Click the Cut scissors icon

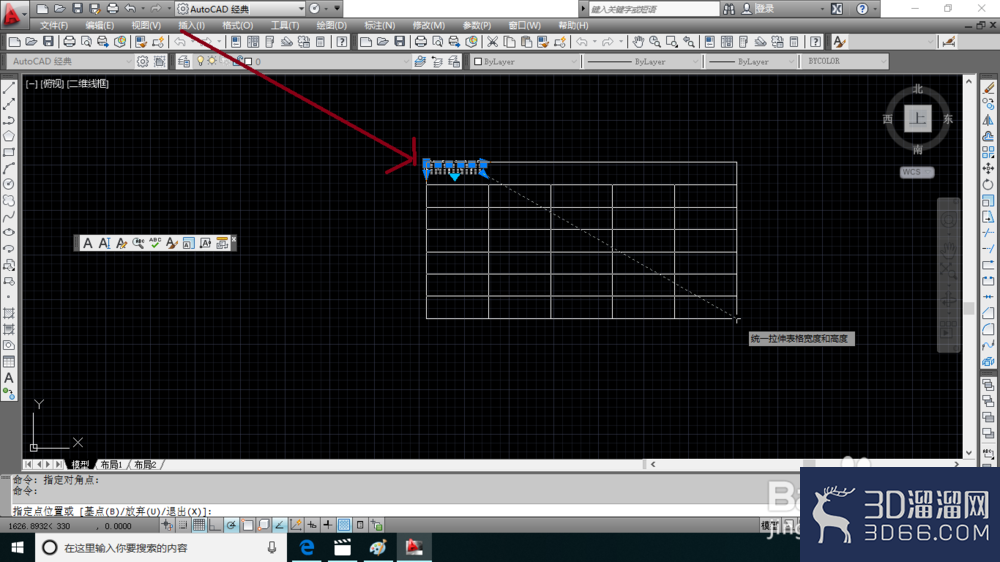492,42
